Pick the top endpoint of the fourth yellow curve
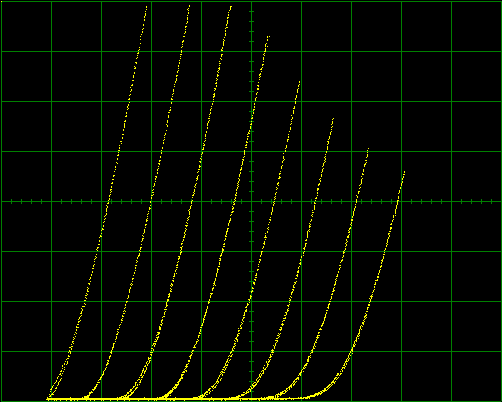The height and width of the screenshot is (402, 502). click(269, 37)
